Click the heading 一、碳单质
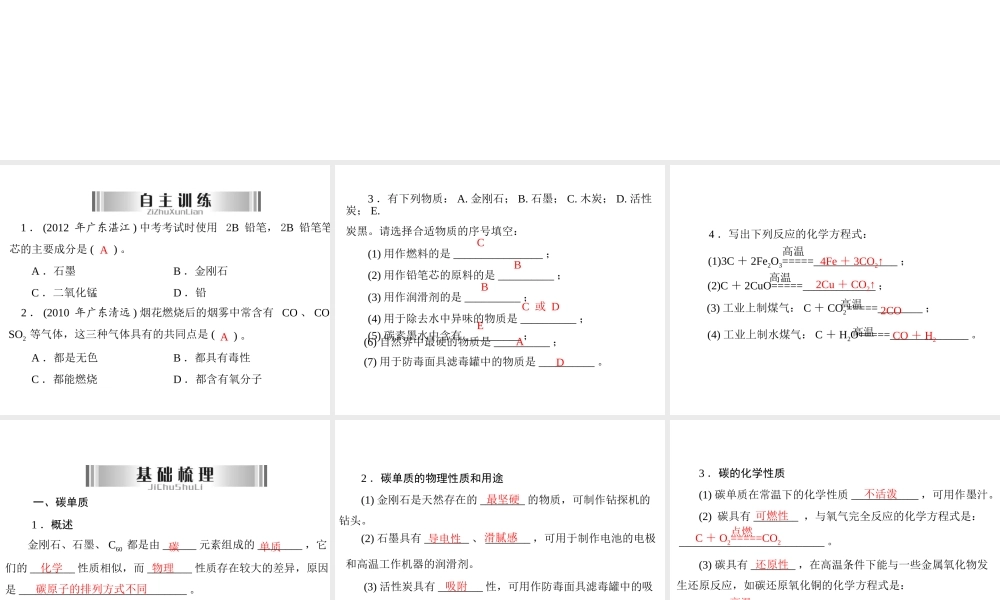This screenshot has width=1000, height=600. (x=61, y=502)
